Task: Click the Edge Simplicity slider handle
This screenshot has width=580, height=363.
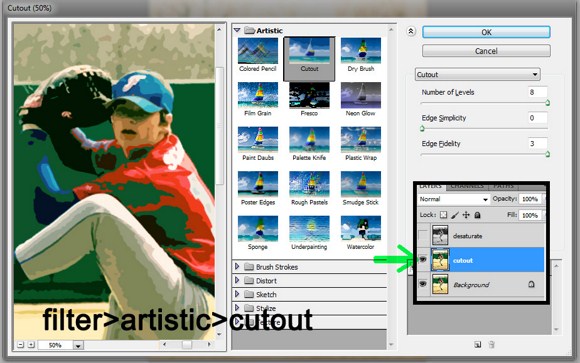Action: click(x=422, y=128)
